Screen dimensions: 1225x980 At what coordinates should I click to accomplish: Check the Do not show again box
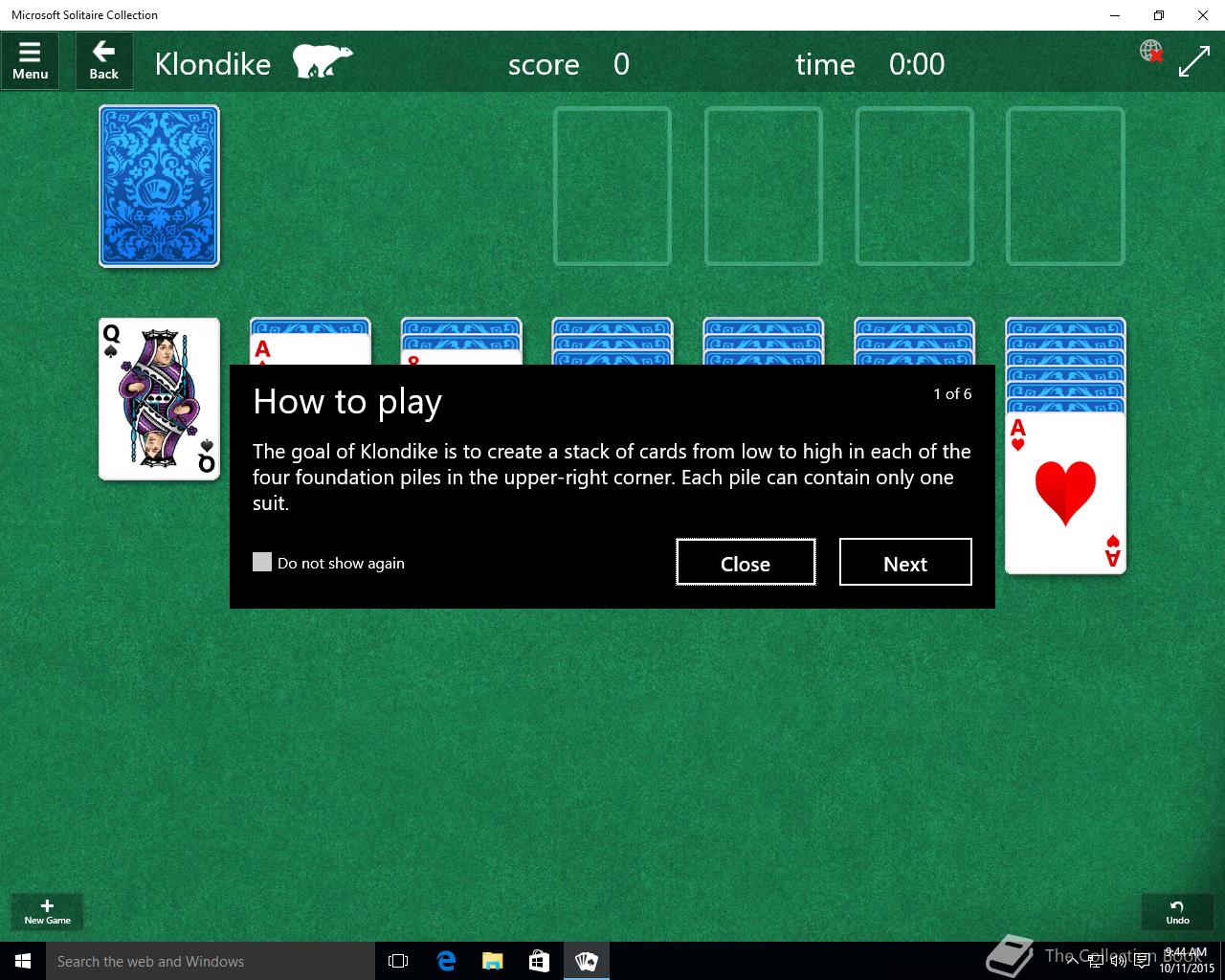(262, 562)
